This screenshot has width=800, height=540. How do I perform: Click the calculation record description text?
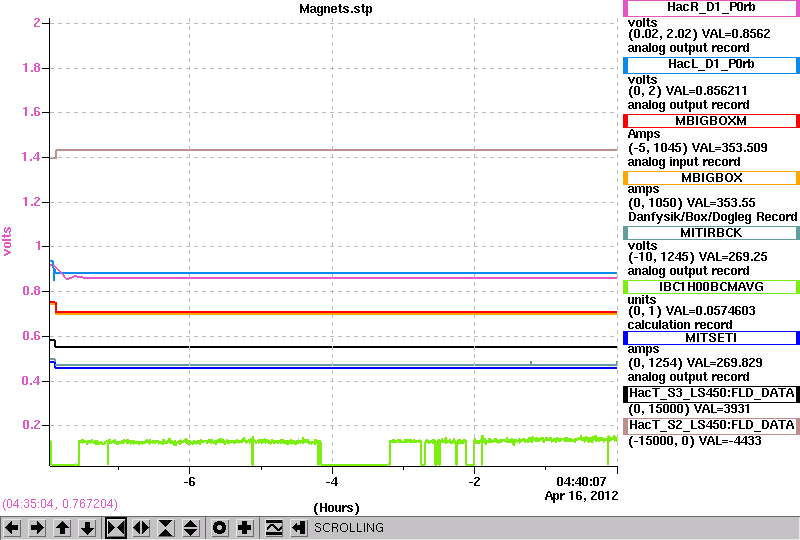(680, 325)
